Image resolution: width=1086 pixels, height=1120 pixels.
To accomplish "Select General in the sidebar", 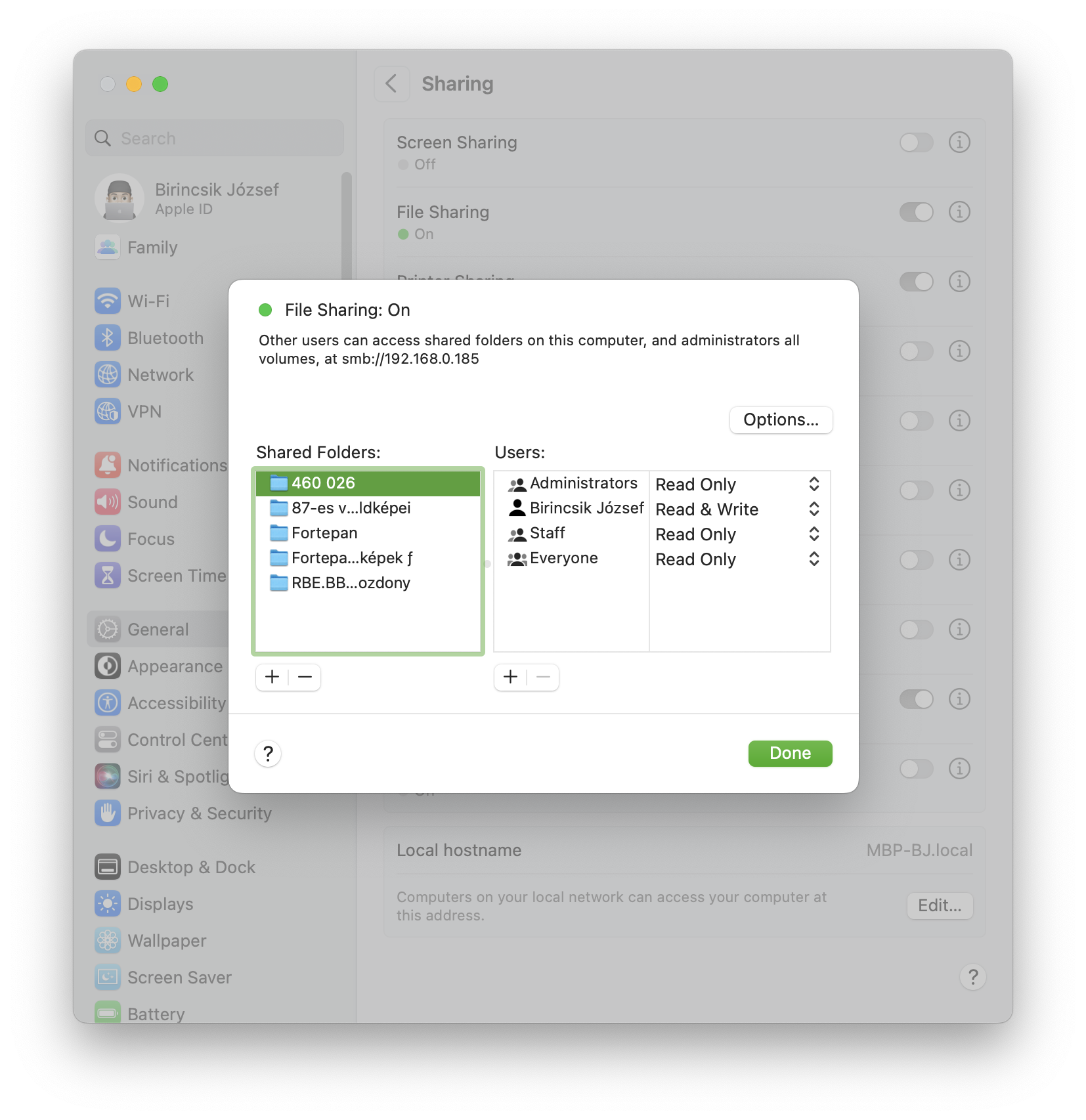I will click(x=158, y=629).
